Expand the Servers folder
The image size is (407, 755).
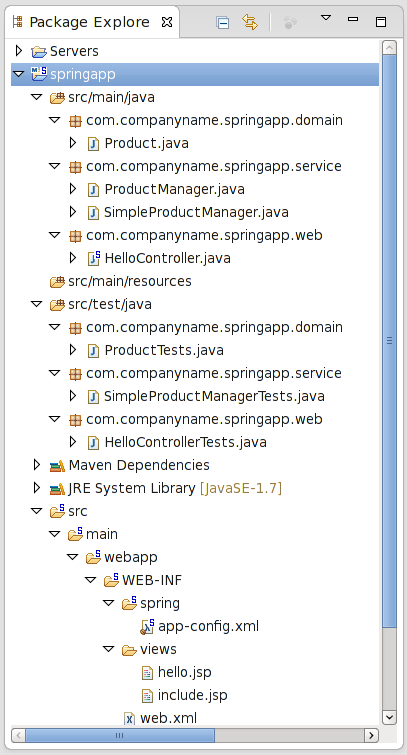pyautogui.click(x=19, y=51)
